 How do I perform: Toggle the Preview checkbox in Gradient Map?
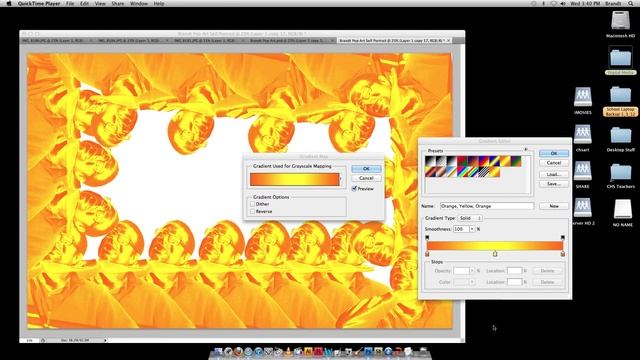[354, 189]
